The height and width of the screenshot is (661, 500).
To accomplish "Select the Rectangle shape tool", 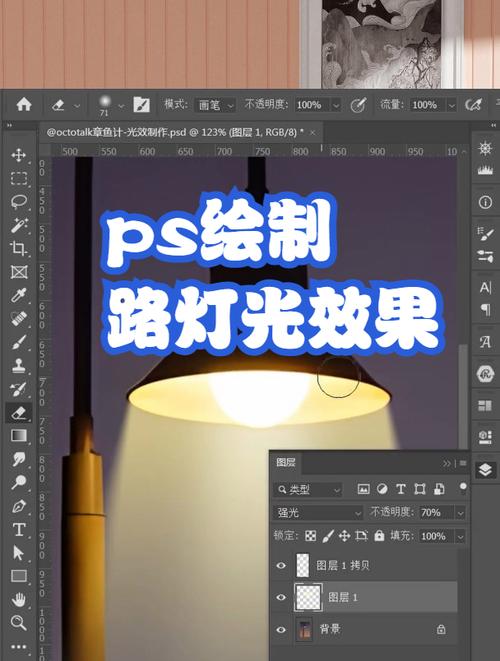I will [x=19, y=575].
